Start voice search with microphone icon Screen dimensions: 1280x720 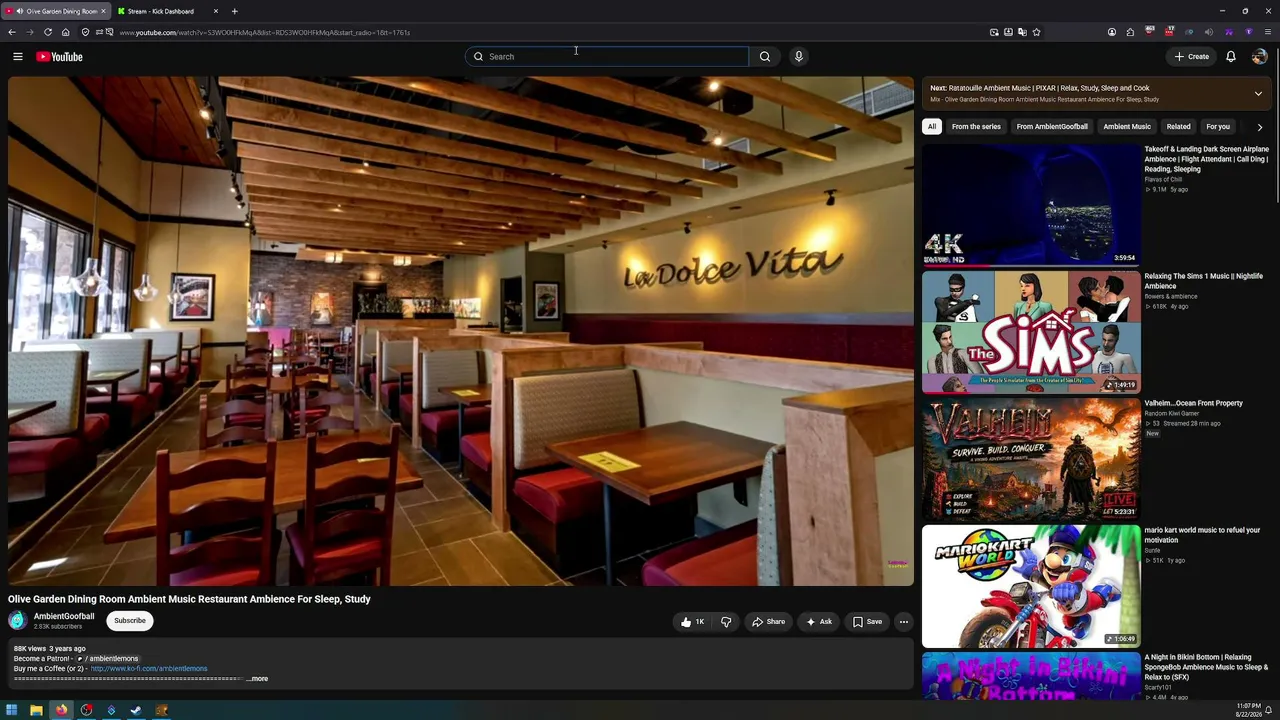[x=798, y=57]
